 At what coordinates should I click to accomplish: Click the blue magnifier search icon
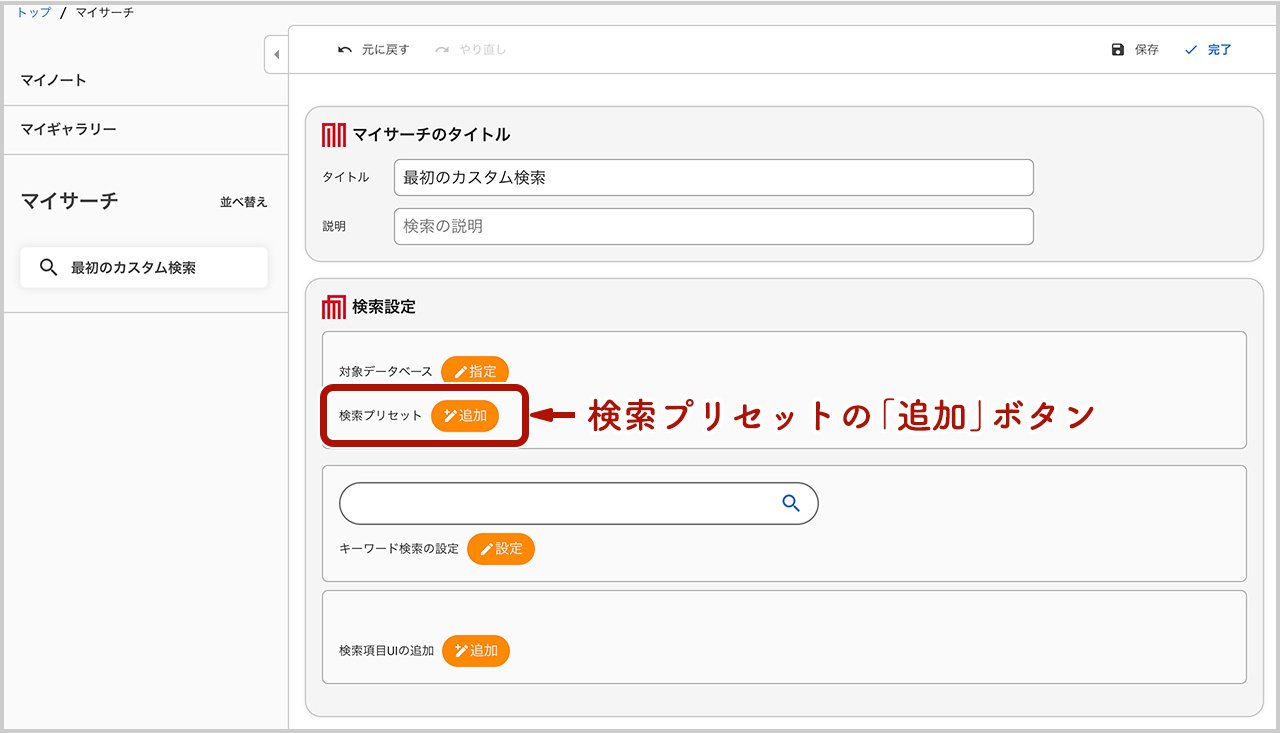click(791, 504)
